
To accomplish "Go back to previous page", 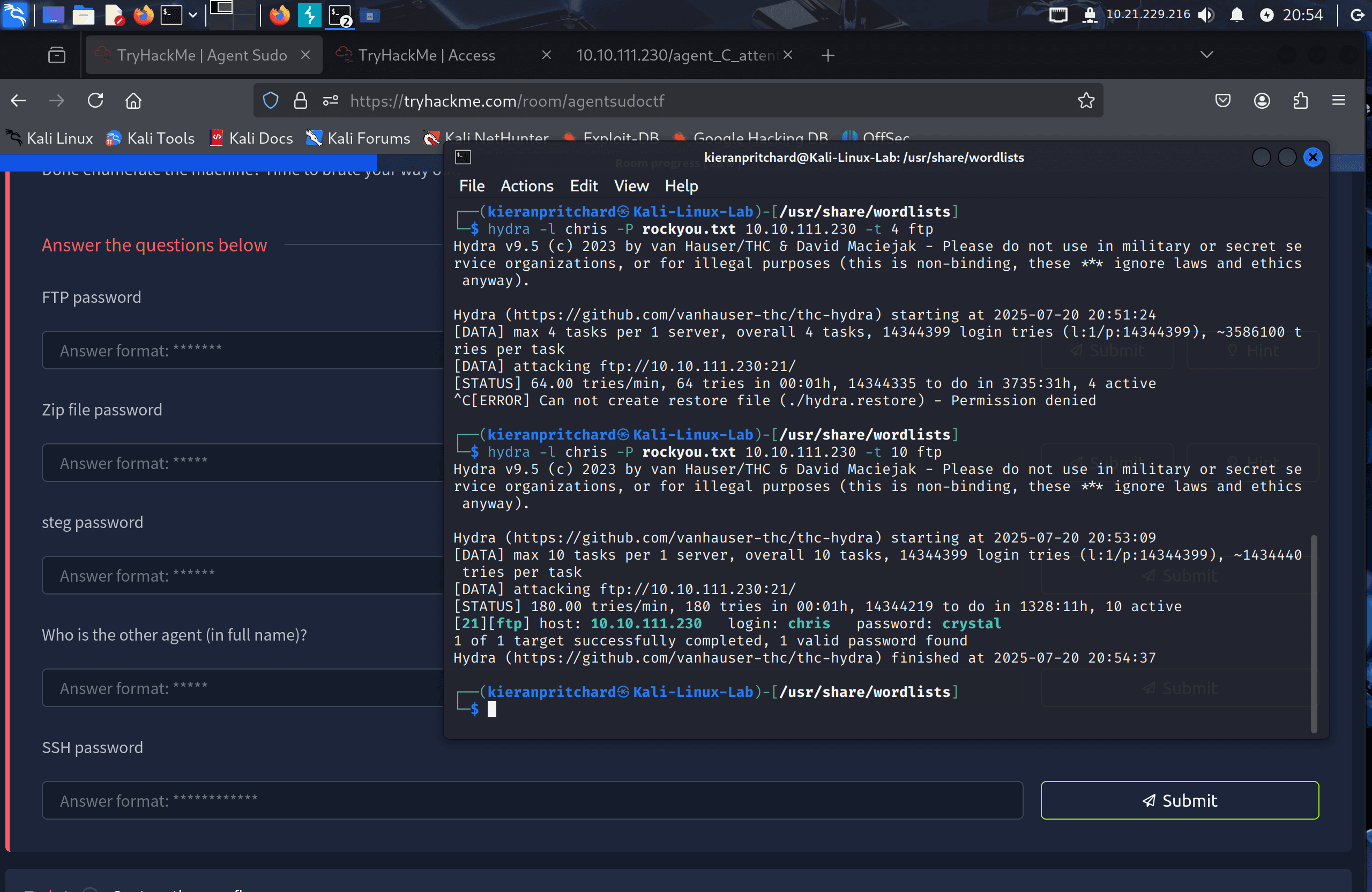I will click(18, 101).
